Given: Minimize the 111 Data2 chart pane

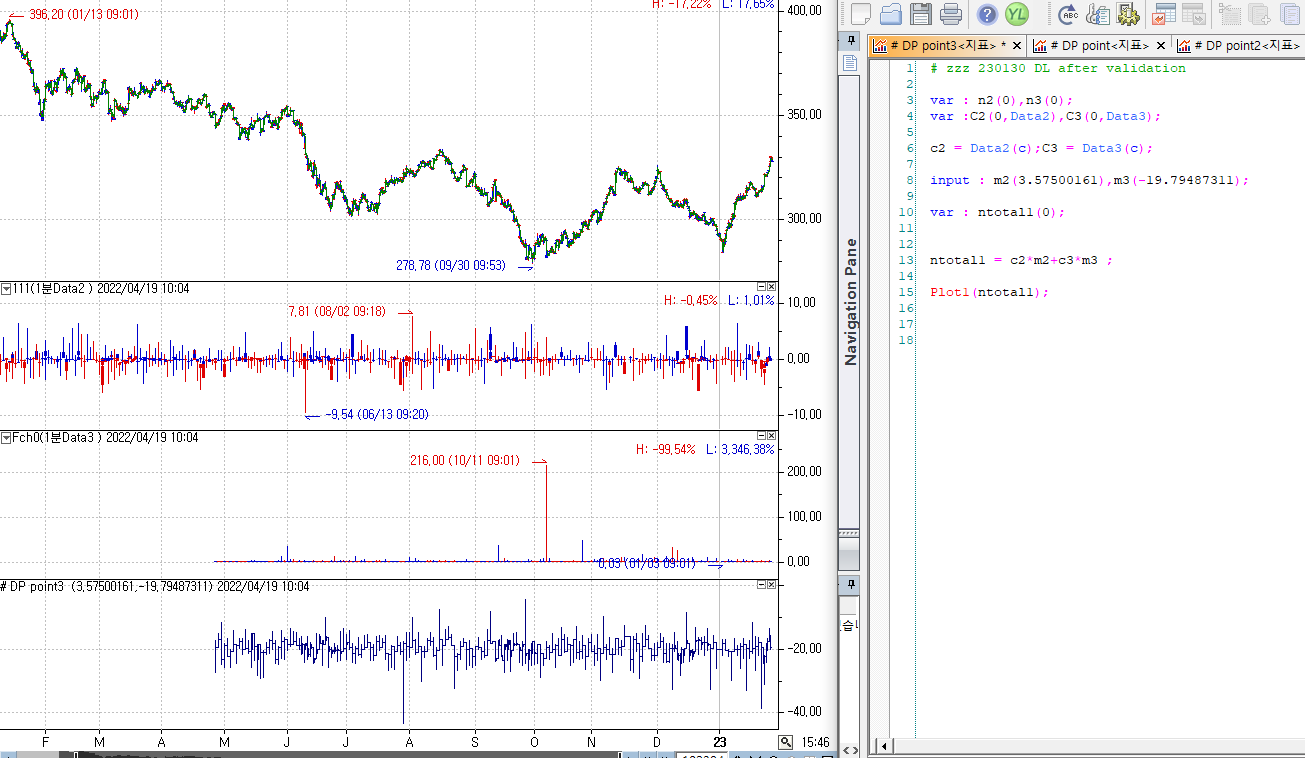Looking at the screenshot, I should click(x=761, y=287).
